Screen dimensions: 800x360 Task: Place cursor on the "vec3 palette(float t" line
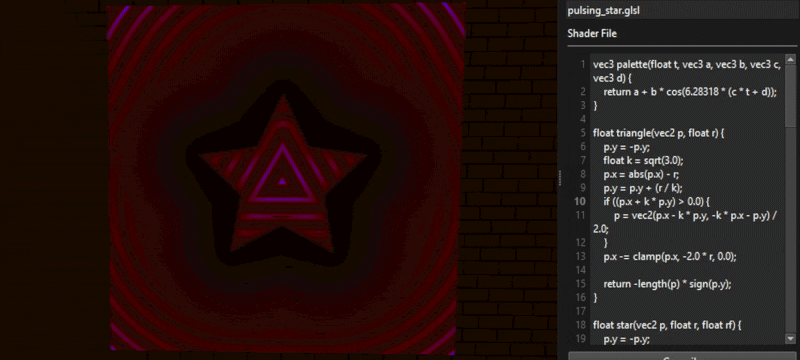pyautogui.click(x=687, y=65)
